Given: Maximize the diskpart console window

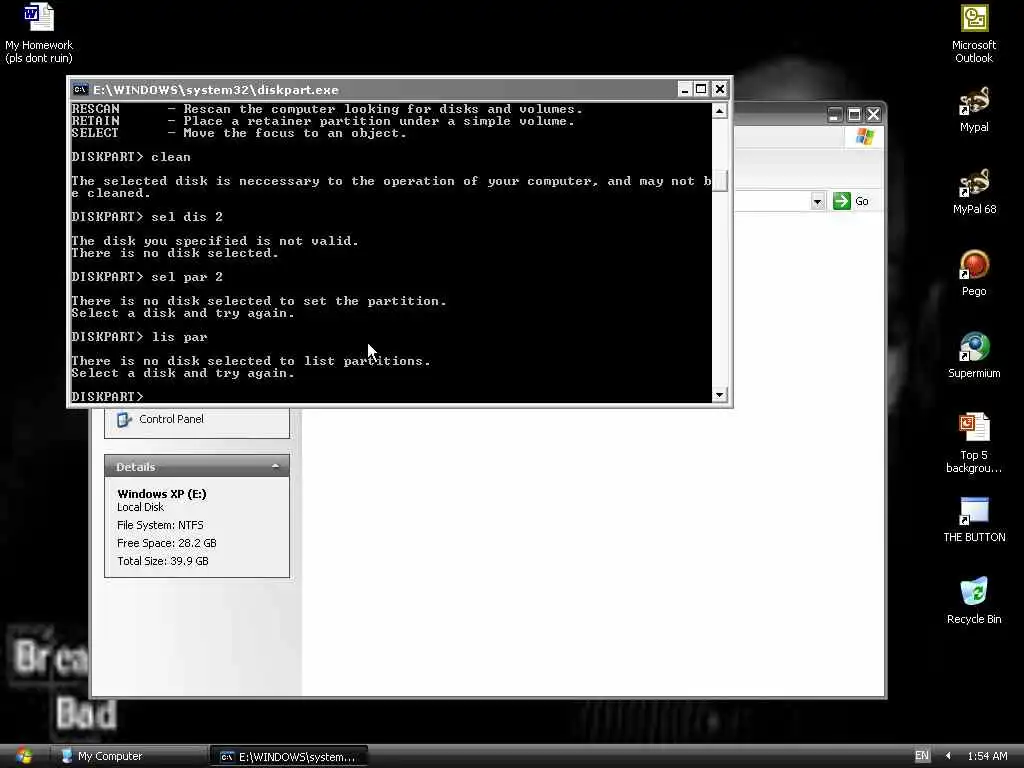Looking at the screenshot, I should tap(701, 89).
